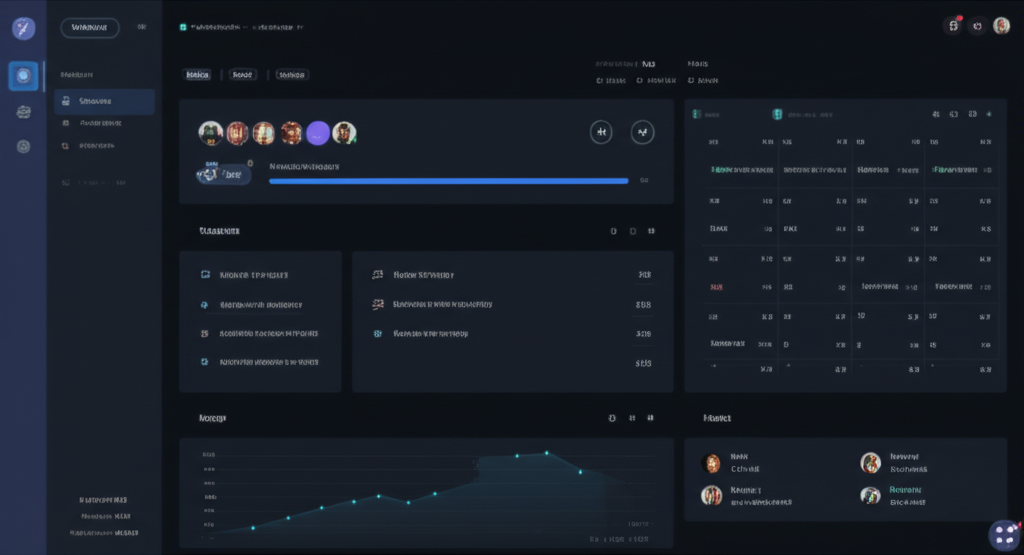Open the bottom circular icon in the left rail
Screen dimensions: 1024x555
point(24,146)
